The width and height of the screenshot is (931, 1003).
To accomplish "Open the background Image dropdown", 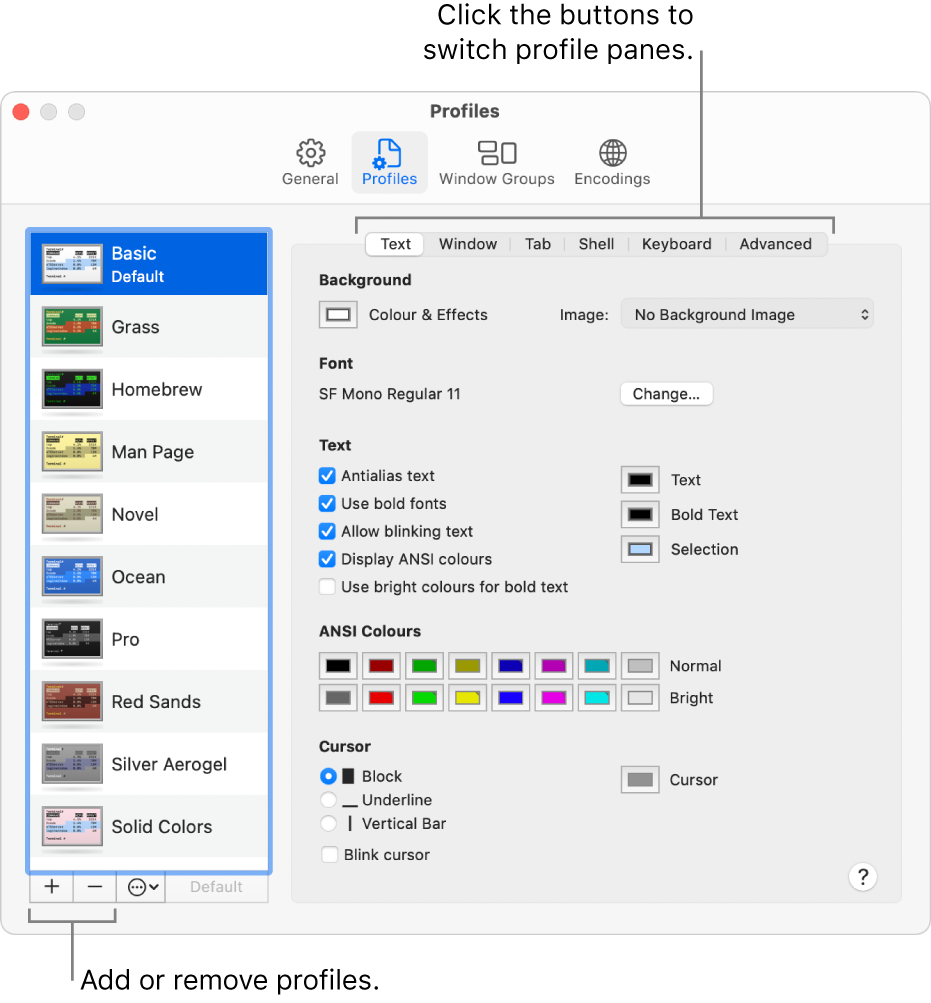I will click(x=747, y=313).
